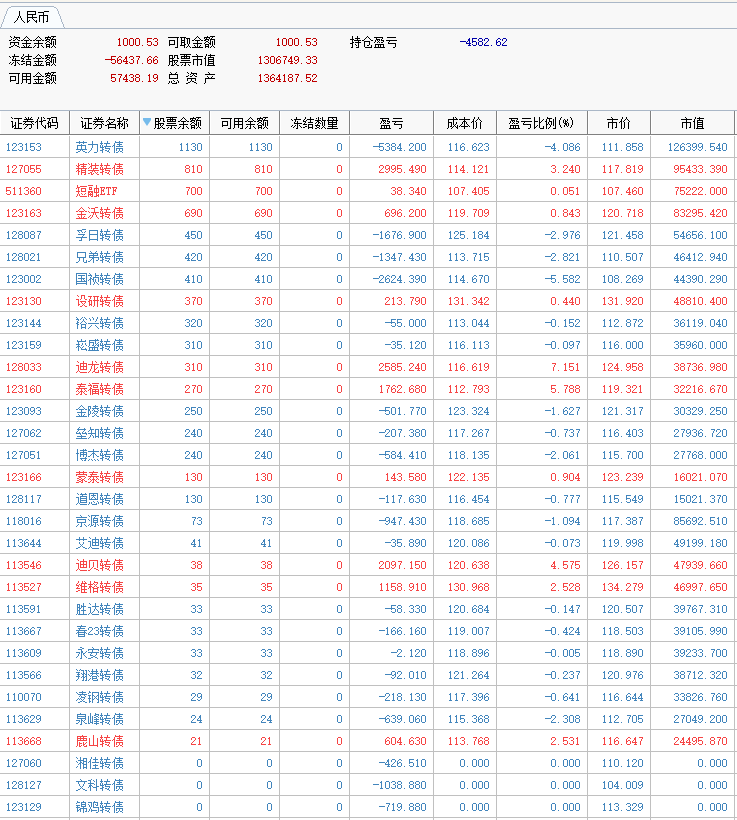Click the 盈亏比例(%) column header

click(x=541, y=123)
